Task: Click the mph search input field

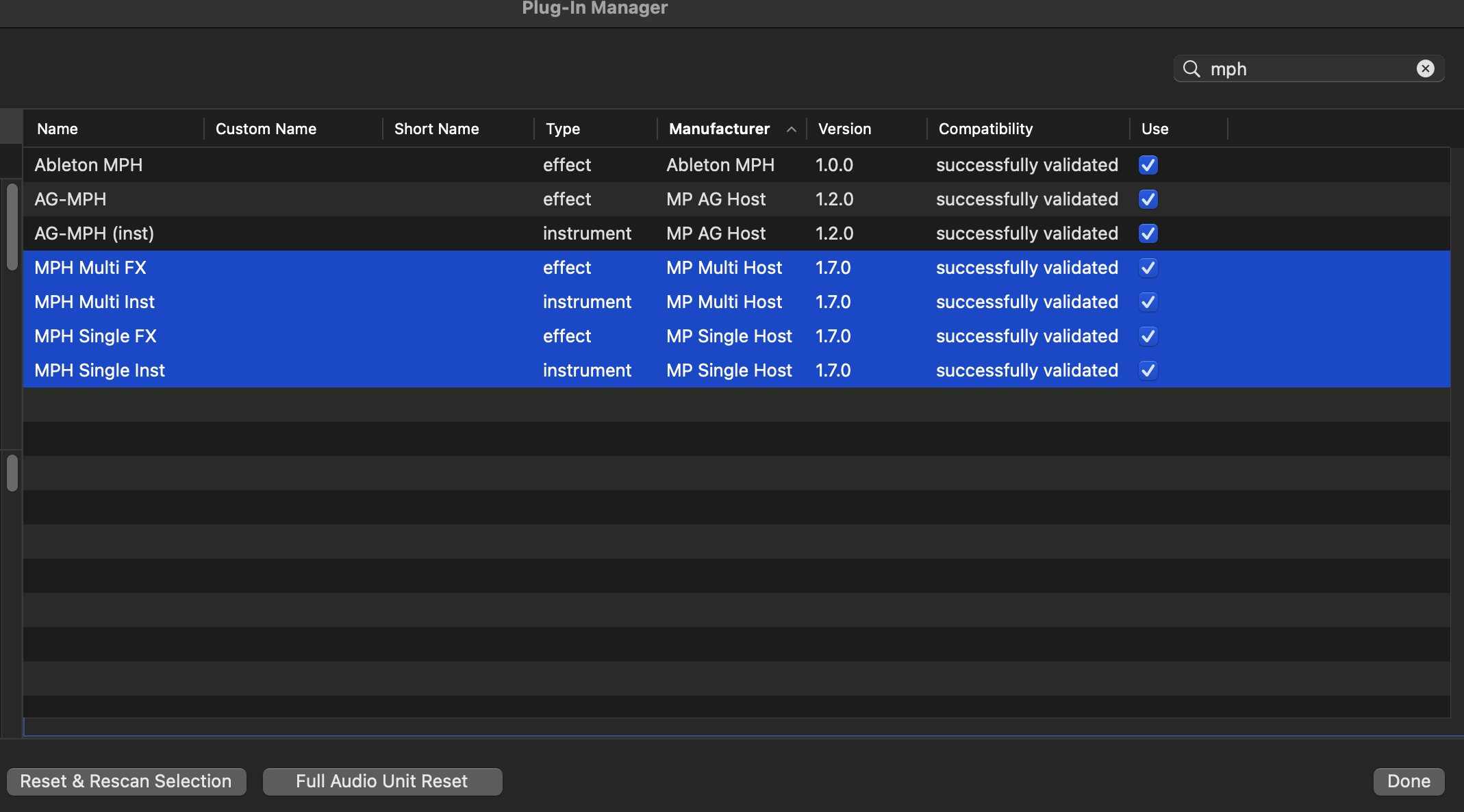Action: pos(1309,68)
